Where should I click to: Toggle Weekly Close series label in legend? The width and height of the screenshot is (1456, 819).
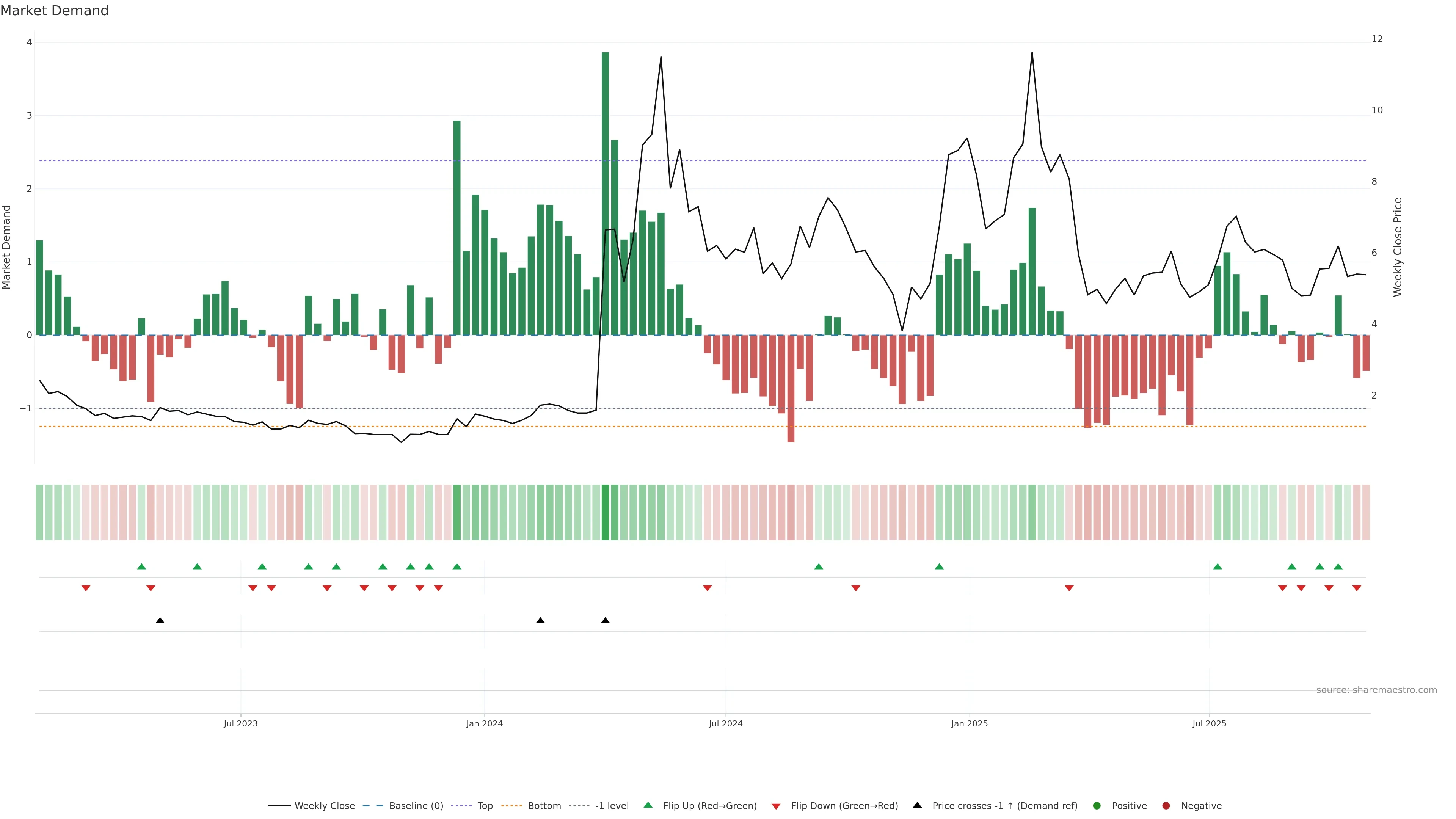click(325, 805)
